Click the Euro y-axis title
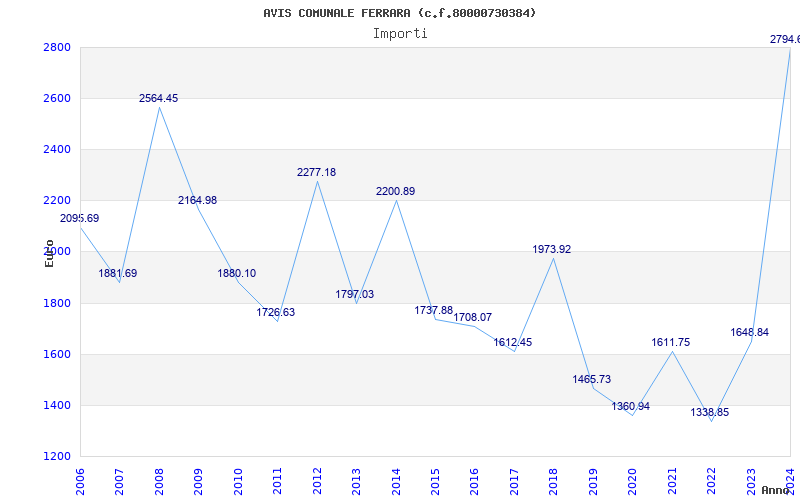The height and width of the screenshot is (500, 800). (49, 253)
